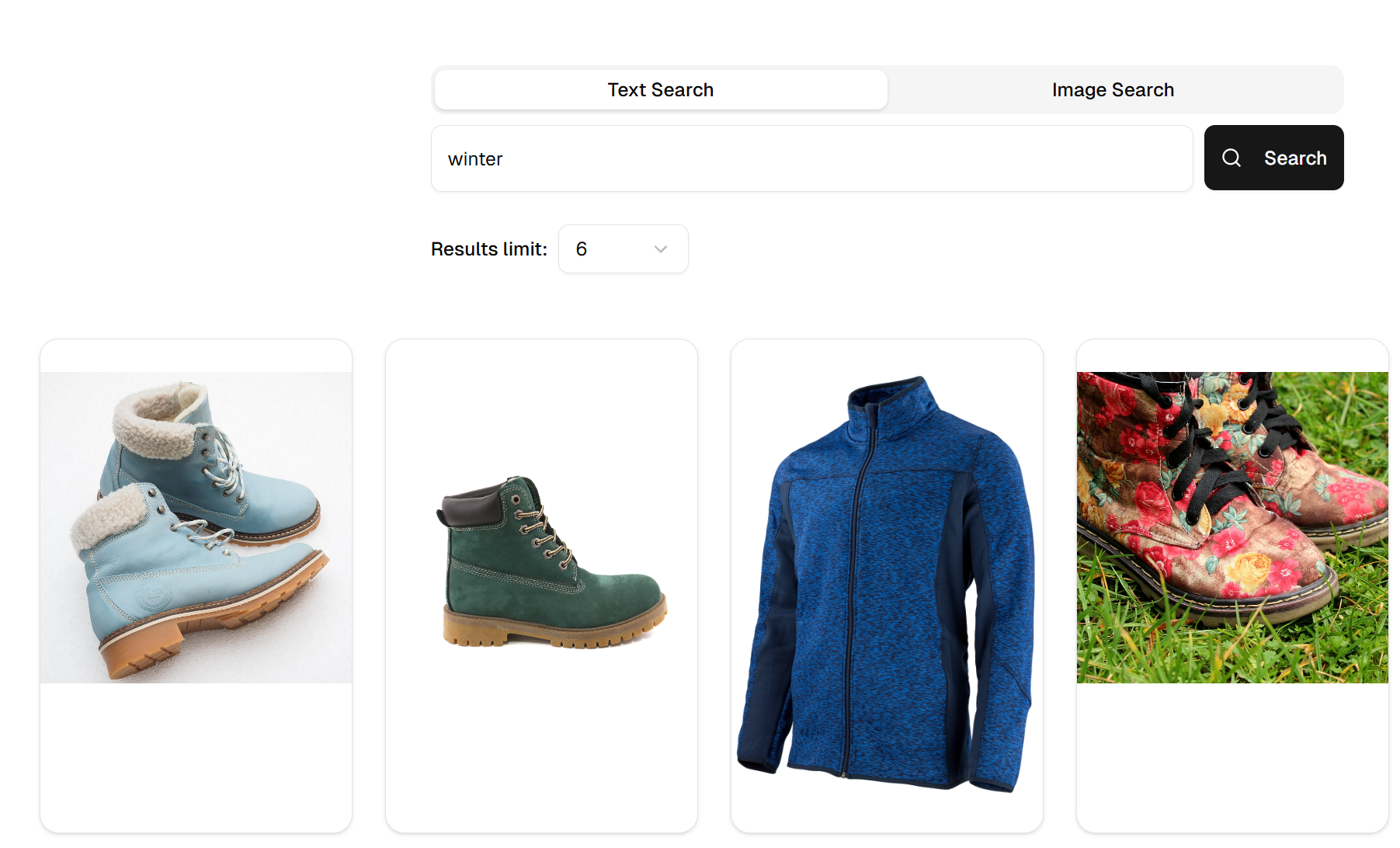Expand the results limit chevron arrow

661,249
